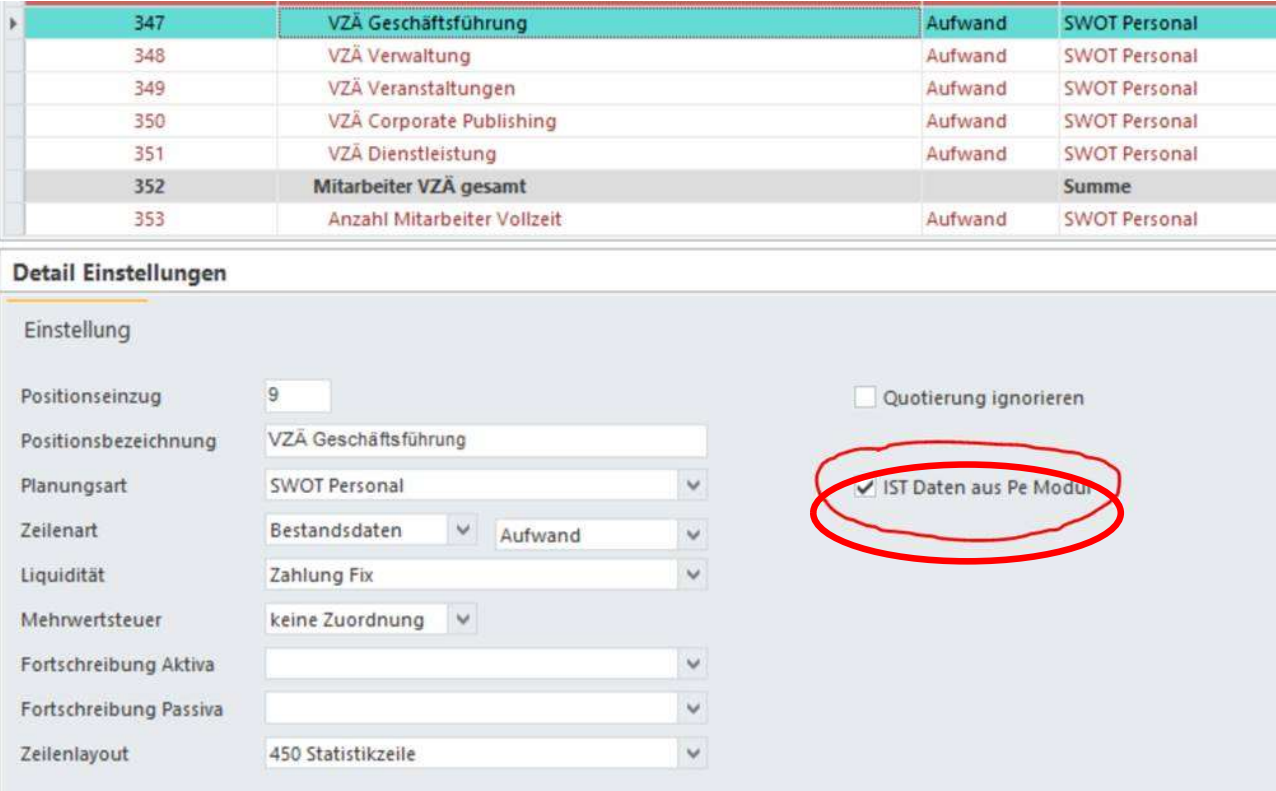Select the Einstellung tab
Viewport: 1276px width, 791px height.
[x=77, y=330]
